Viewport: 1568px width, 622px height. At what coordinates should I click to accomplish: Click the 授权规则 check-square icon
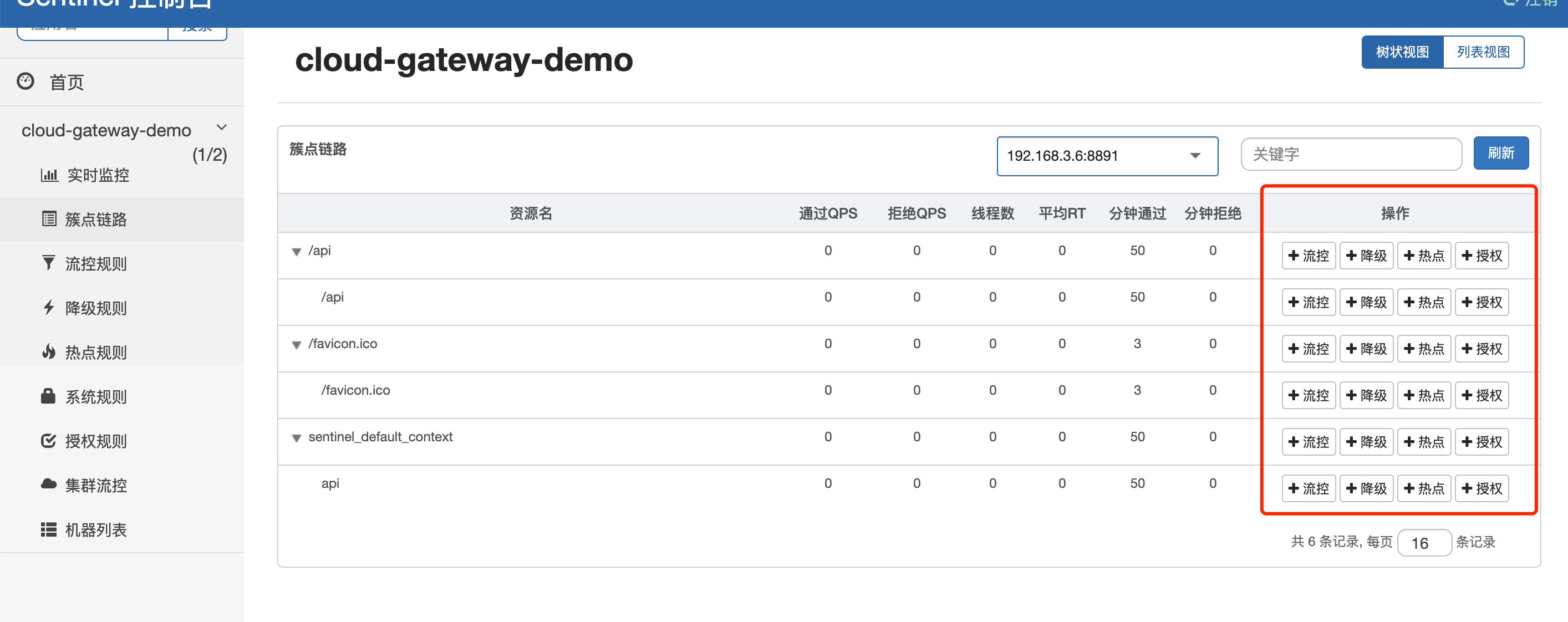(x=49, y=441)
